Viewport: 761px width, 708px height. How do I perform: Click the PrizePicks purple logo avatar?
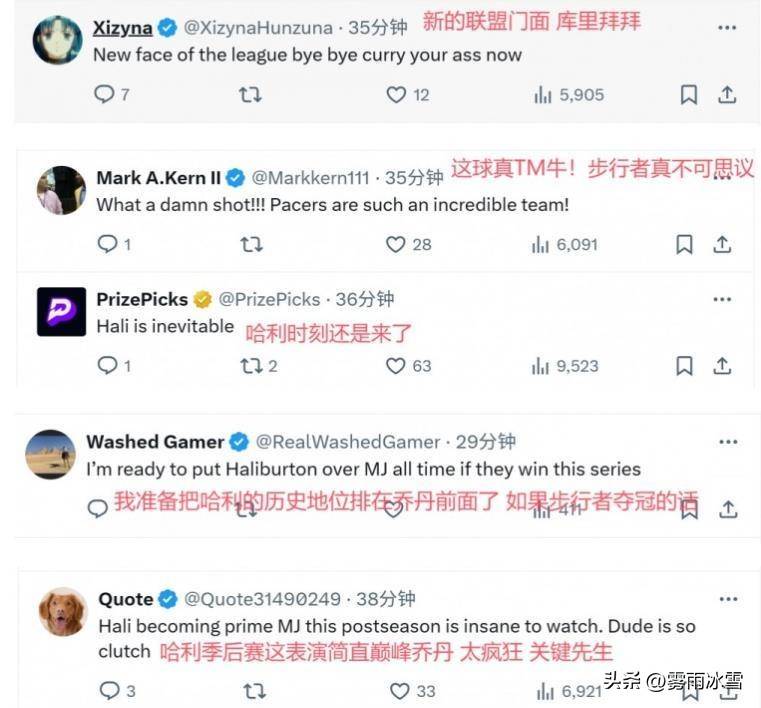(62, 312)
